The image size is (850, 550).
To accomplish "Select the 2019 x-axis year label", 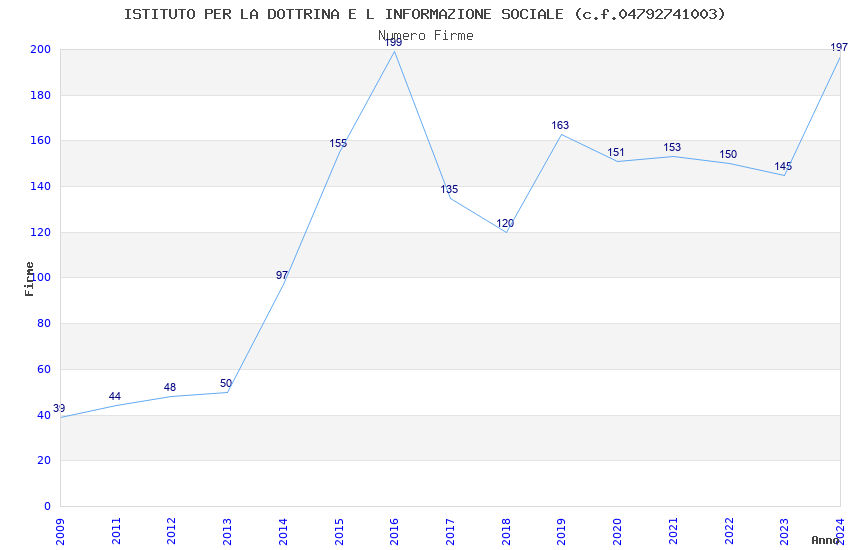I will point(561,532).
